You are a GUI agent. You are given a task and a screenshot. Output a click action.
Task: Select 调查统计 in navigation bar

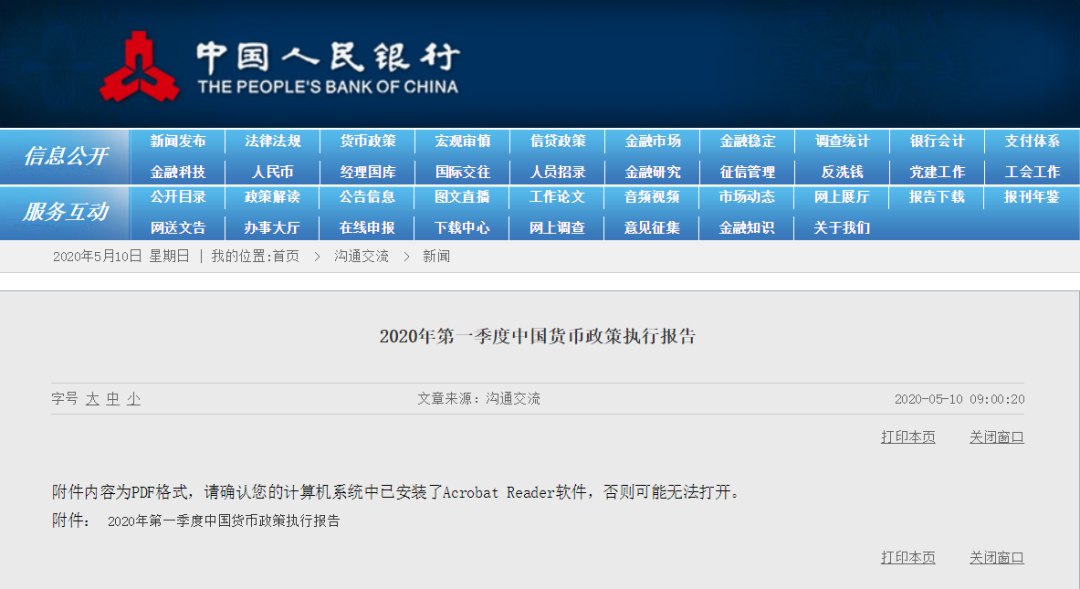click(842, 141)
